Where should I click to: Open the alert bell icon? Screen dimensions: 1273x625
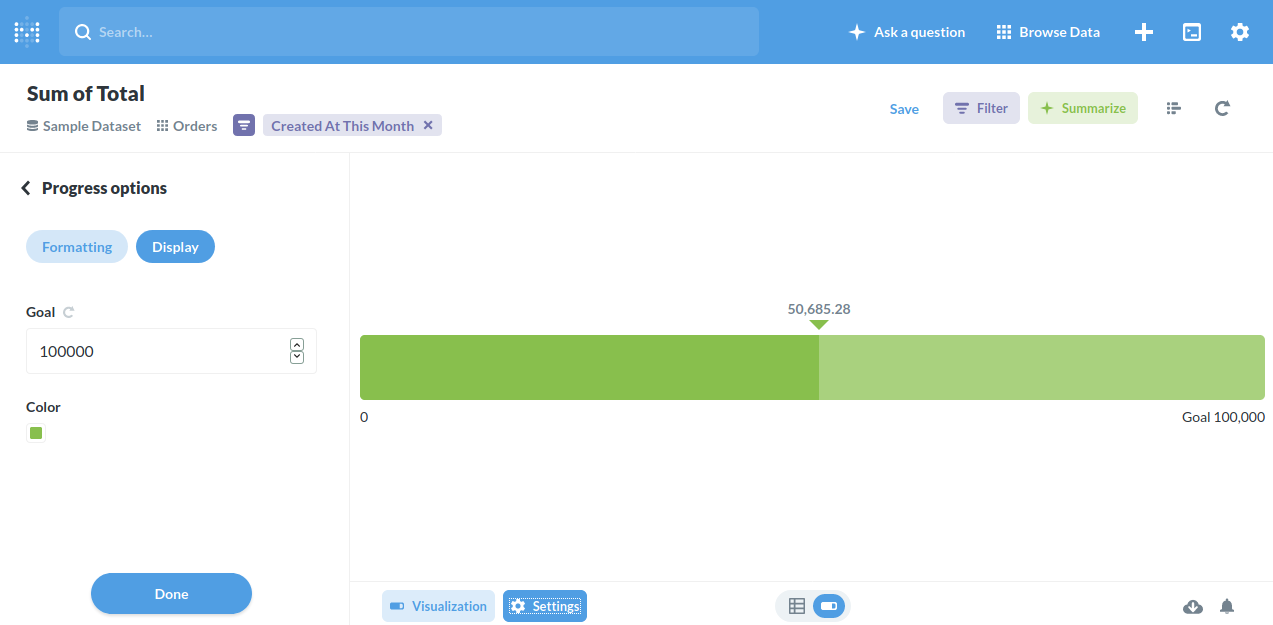(x=1227, y=606)
